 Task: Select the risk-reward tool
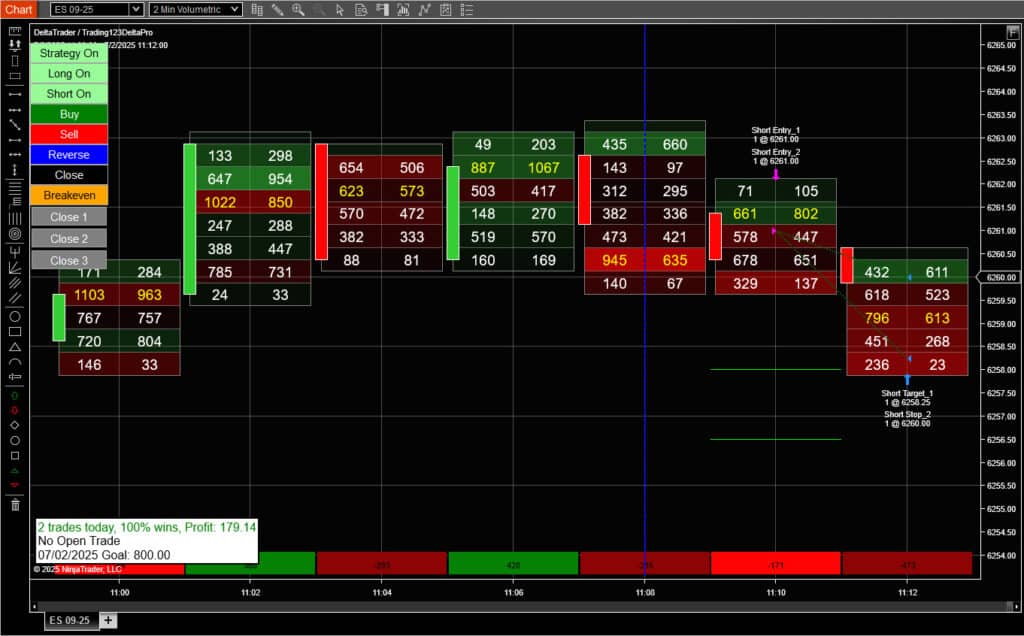[15, 45]
